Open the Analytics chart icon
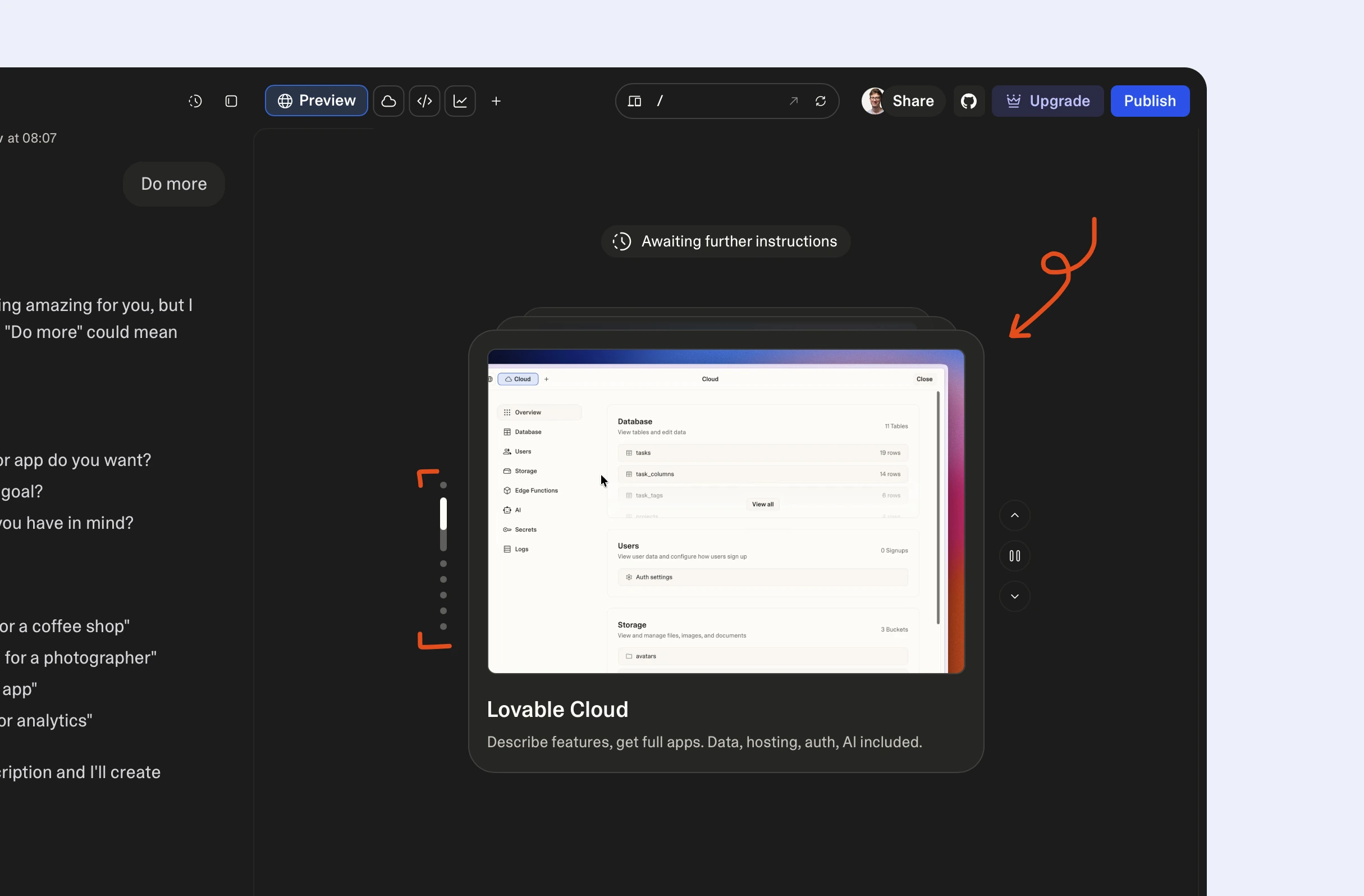 (x=460, y=101)
